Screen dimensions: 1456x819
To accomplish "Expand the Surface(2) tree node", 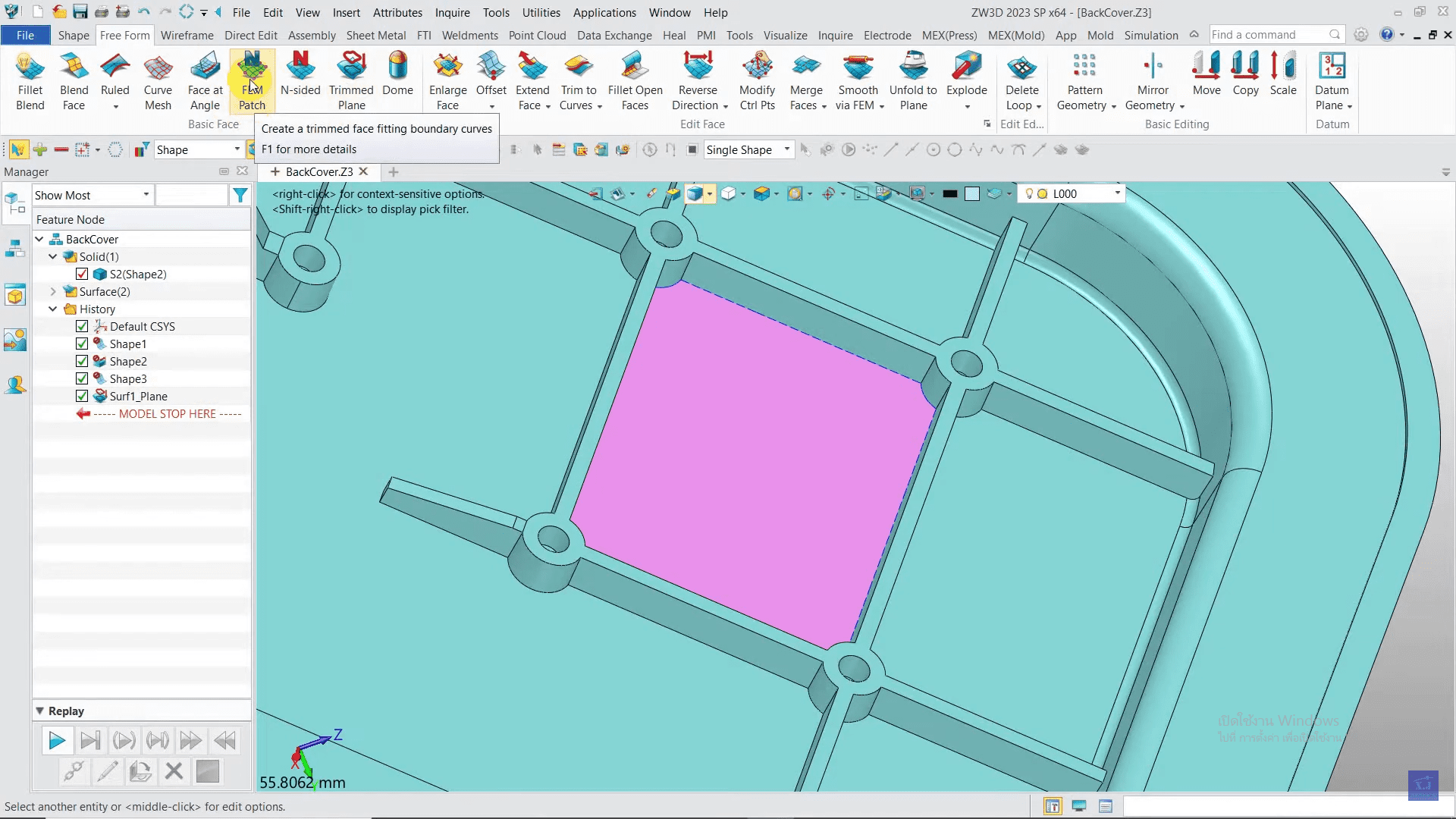I will (x=53, y=292).
